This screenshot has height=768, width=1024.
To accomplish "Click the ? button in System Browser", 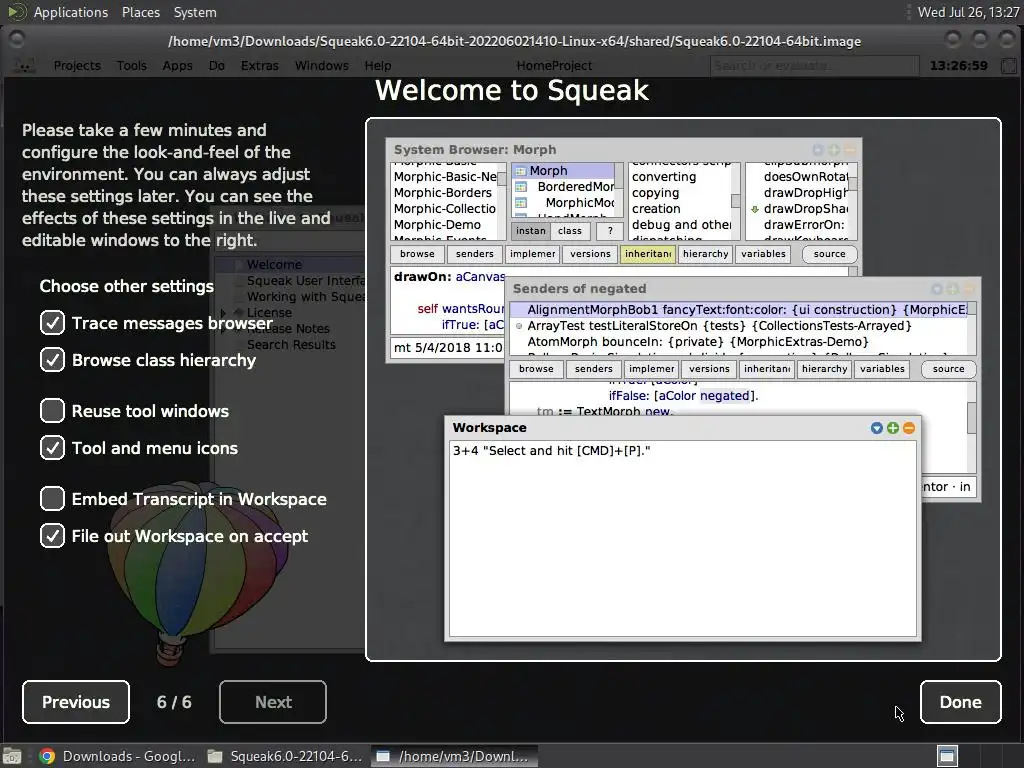I will click(610, 231).
